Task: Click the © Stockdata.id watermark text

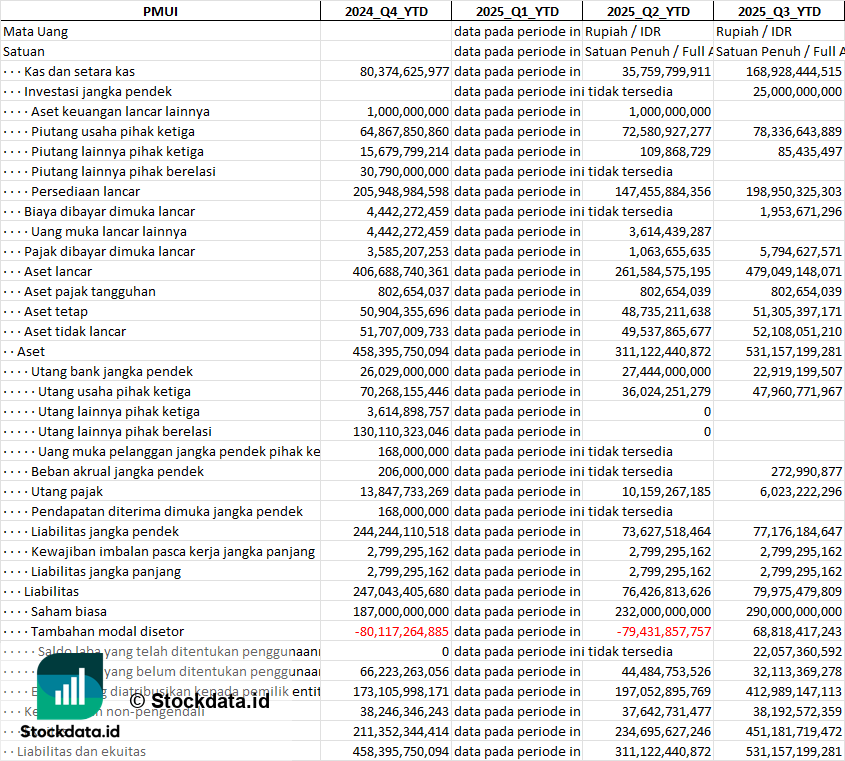Action: pos(199,700)
